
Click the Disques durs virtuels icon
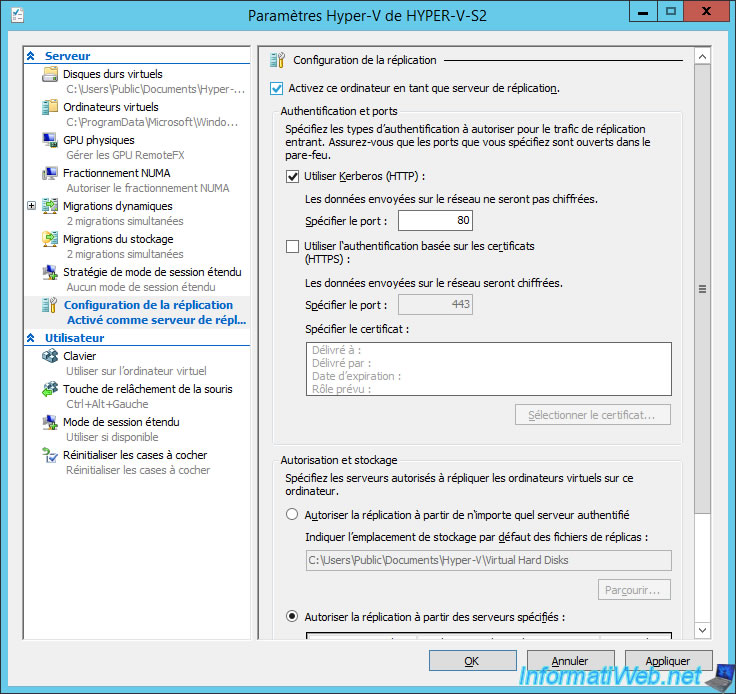click(50, 75)
